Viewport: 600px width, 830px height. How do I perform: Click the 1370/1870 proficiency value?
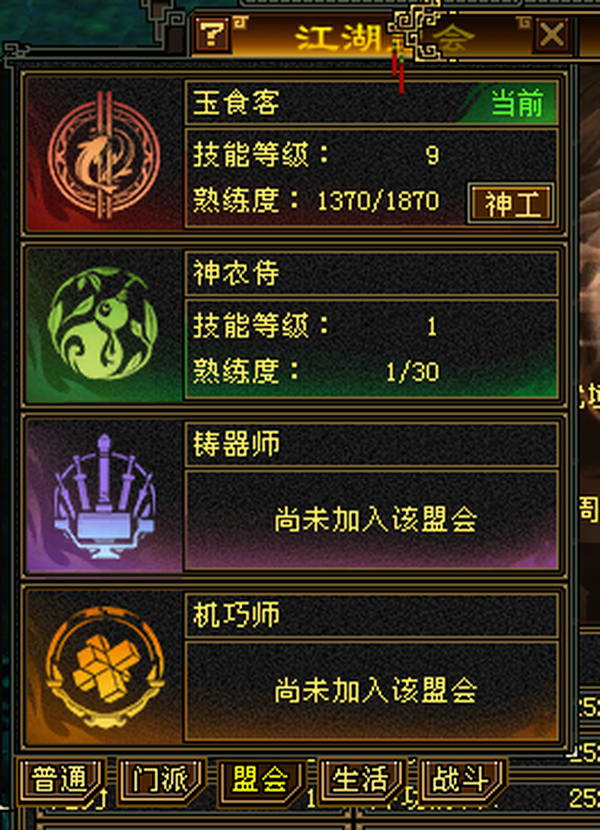[378, 201]
